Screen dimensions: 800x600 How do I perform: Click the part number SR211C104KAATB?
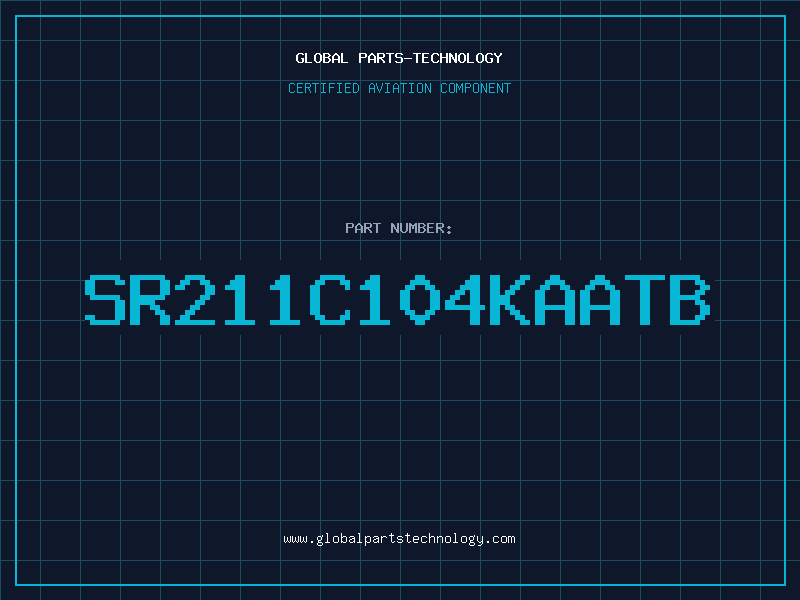pyautogui.click(x=397, y=300)
